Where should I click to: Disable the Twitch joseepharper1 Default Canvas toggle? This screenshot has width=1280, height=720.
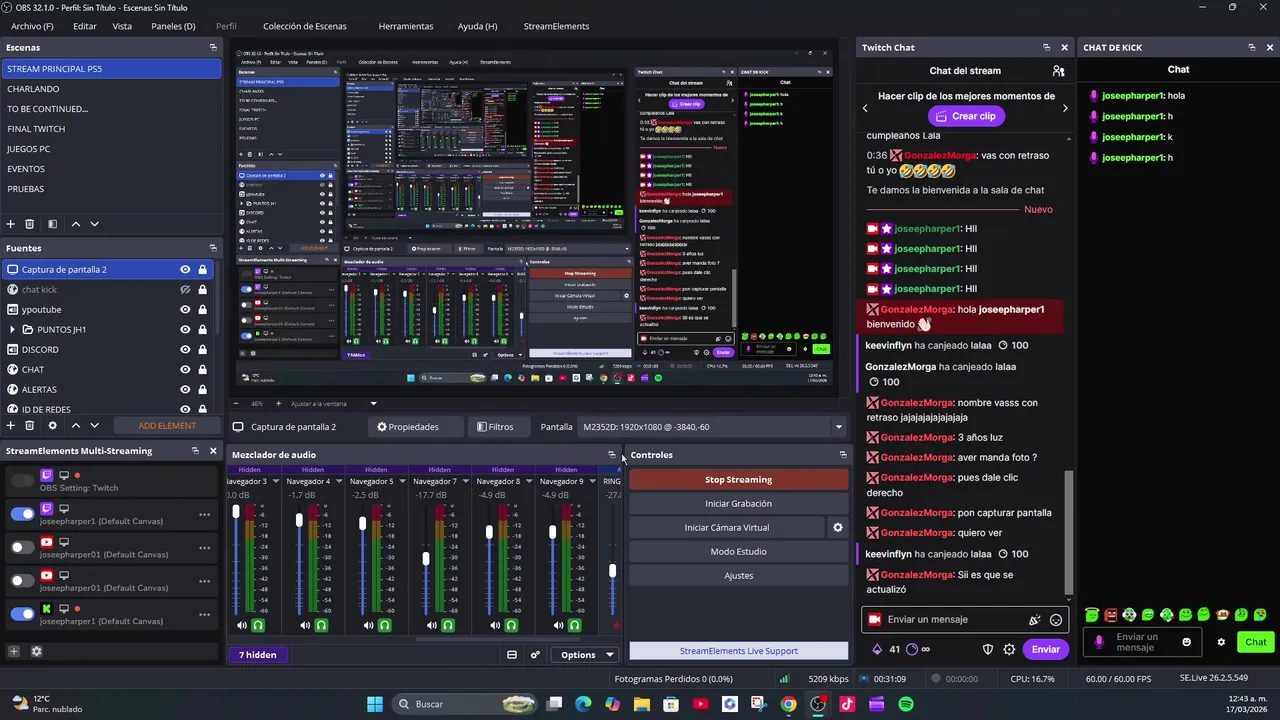22,514
